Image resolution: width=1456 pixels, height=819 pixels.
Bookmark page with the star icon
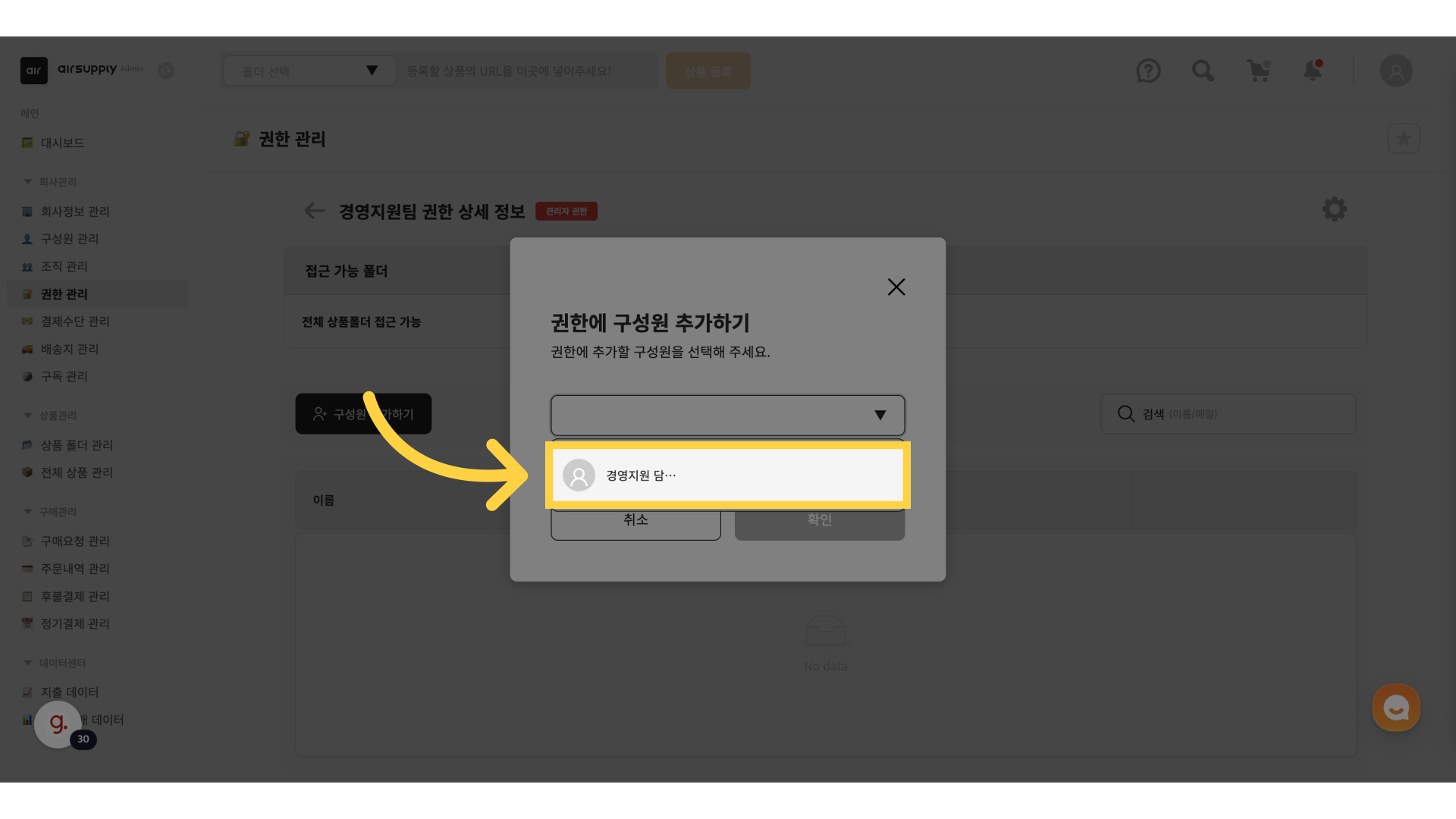coord(1403,139)
